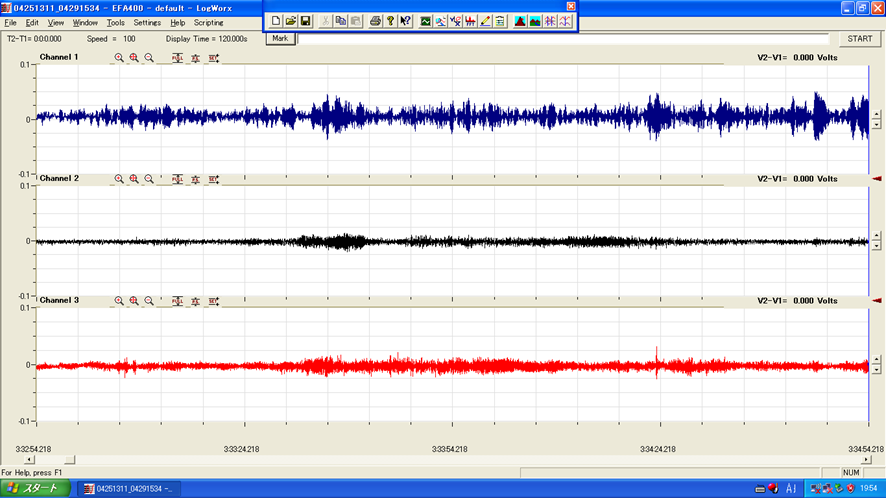Screen dimensions: 886x498
Task: Click the down arrow stepper on Channel 2
Action: 877,245
